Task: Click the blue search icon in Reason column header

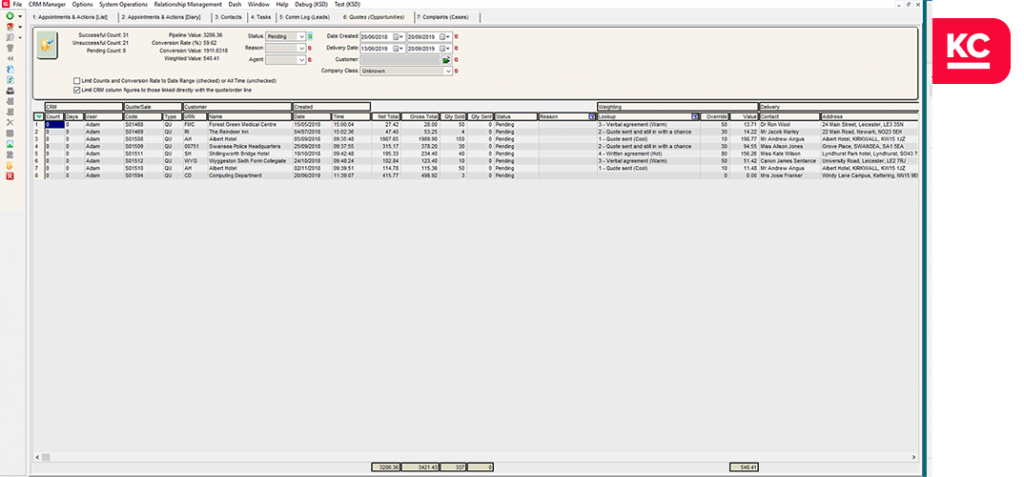Action: (592, 116)
